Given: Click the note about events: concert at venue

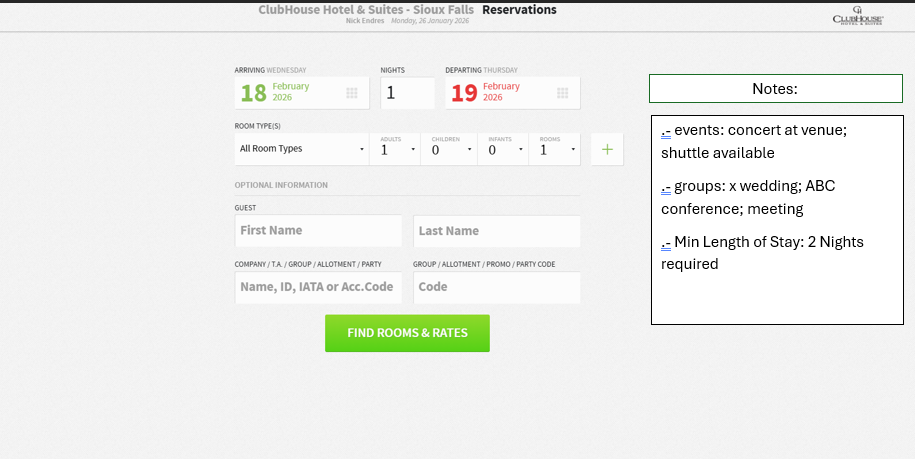Looking at the screenshot, I should [x=754, y=142].
